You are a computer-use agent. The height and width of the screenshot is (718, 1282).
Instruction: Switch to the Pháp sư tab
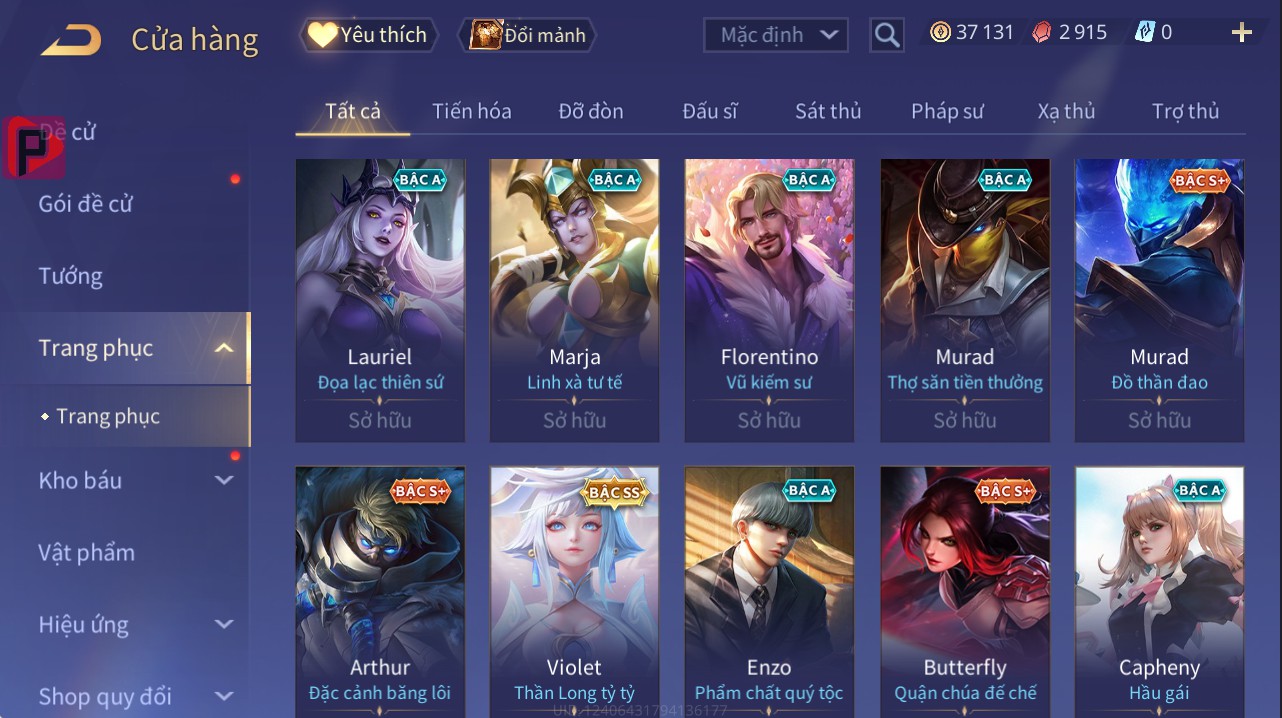click(947, 111)
